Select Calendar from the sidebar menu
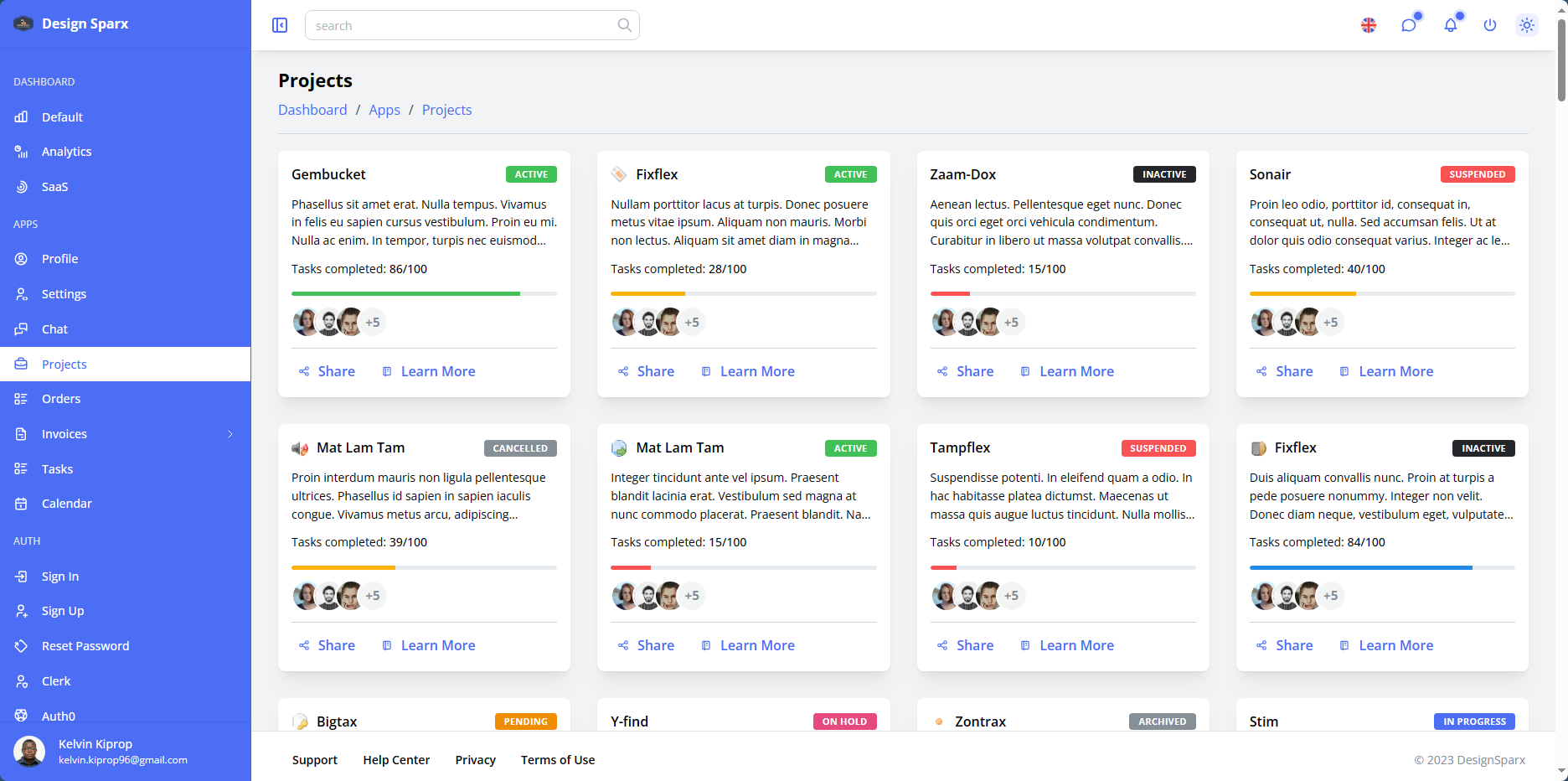This screenshot has height=781, width=1568. 66,504
